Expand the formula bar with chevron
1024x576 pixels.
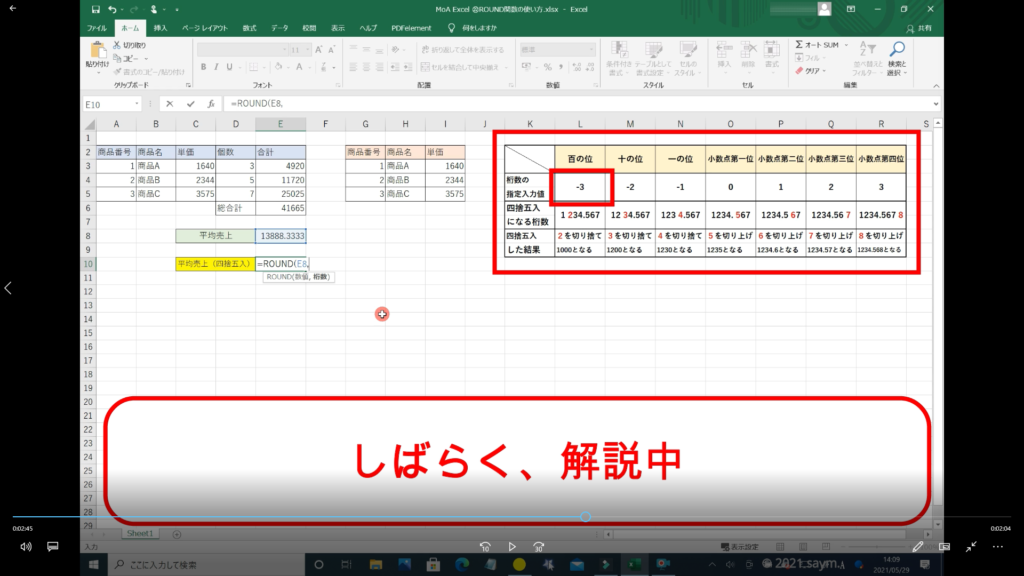pos(936,104)
